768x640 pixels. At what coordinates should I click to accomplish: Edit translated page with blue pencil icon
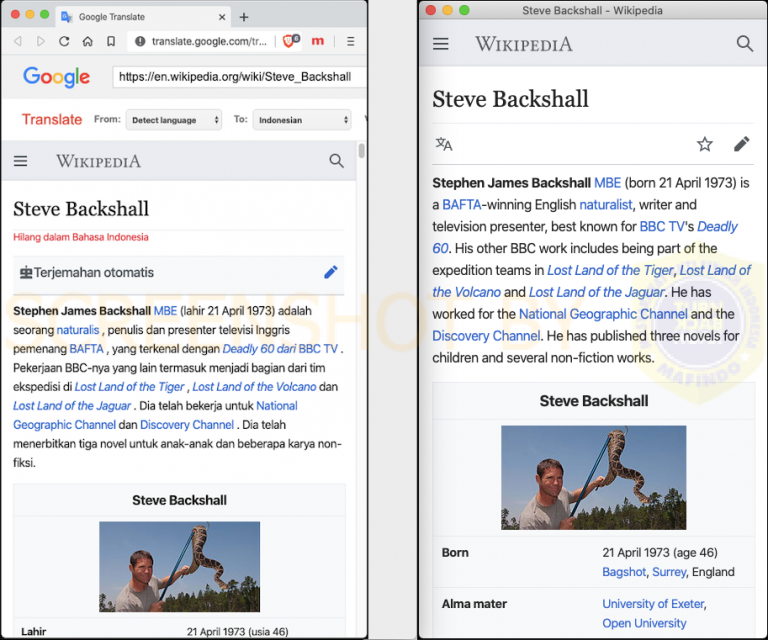tap(331, 272)
